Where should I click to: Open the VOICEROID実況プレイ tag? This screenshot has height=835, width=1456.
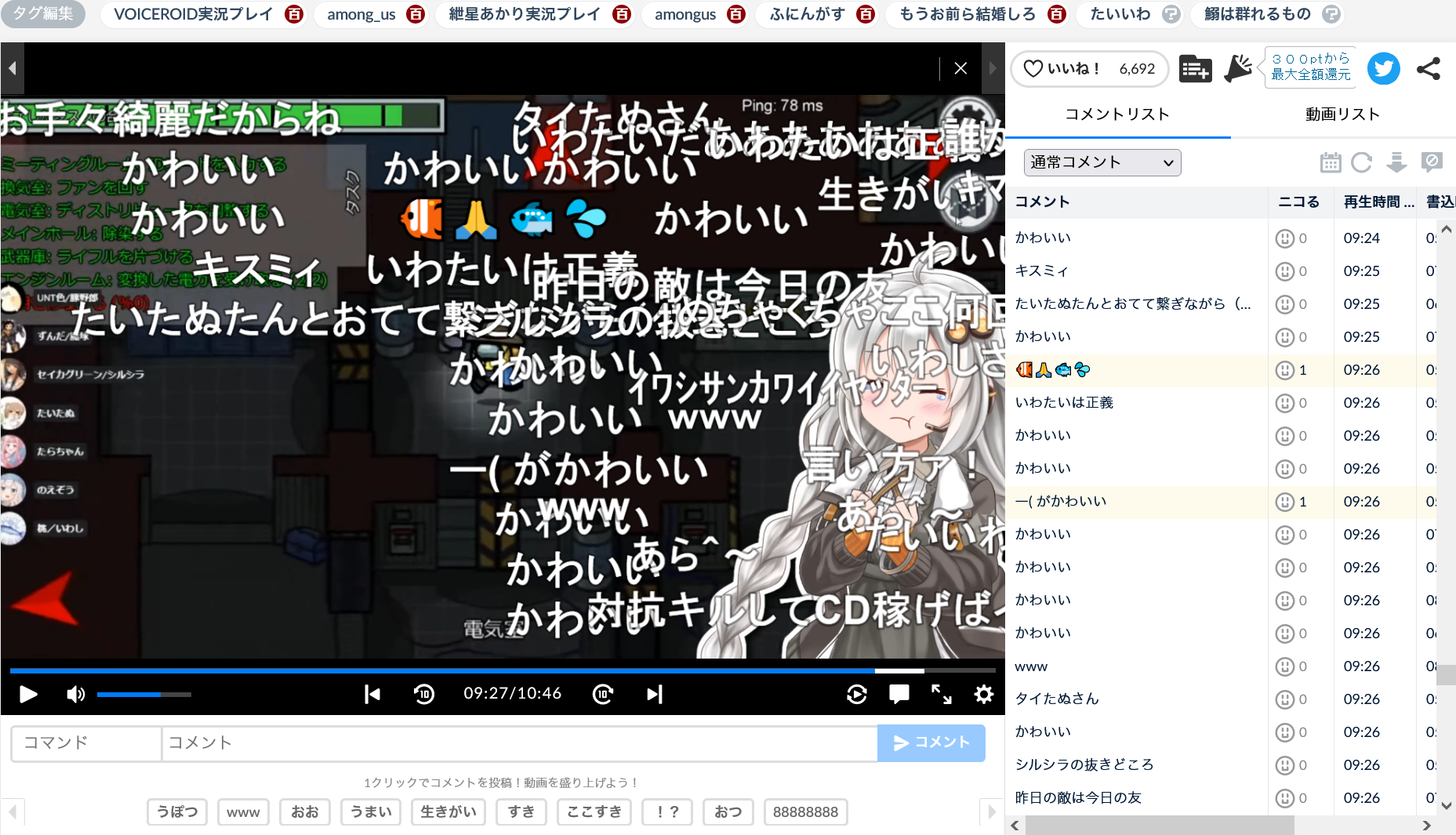click(x=194, y=14)
